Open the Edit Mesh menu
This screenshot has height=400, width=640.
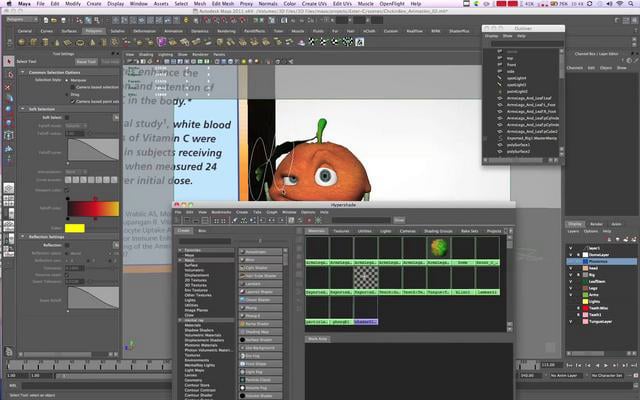223,4
